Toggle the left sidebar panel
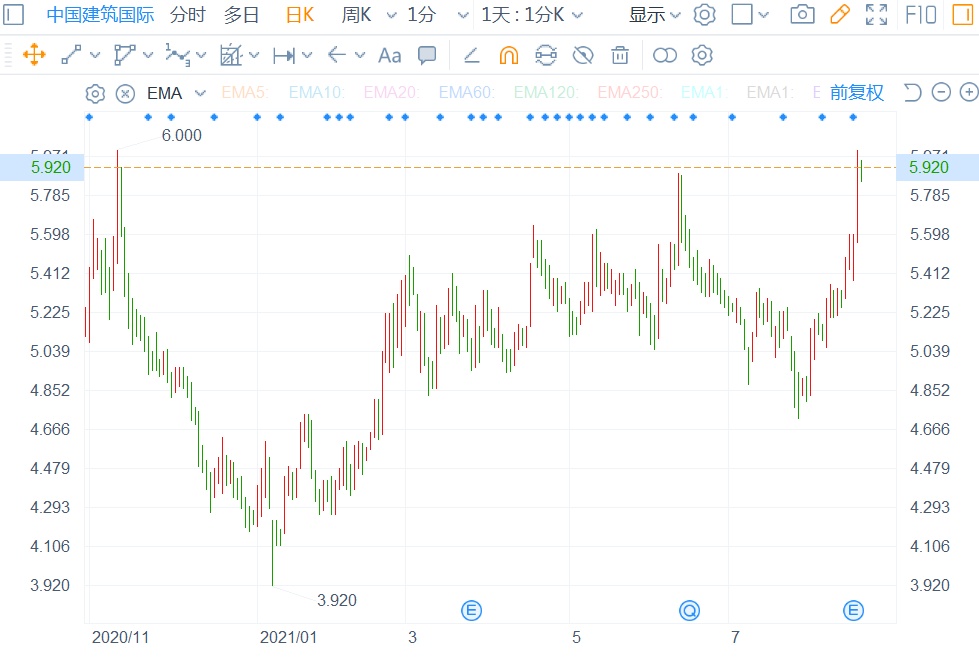 tap(14, 15)
